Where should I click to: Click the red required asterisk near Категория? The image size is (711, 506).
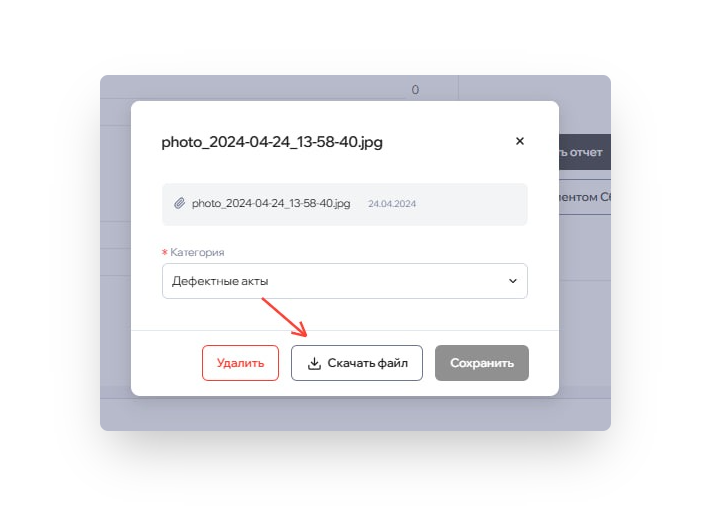(x=165, y=252)
